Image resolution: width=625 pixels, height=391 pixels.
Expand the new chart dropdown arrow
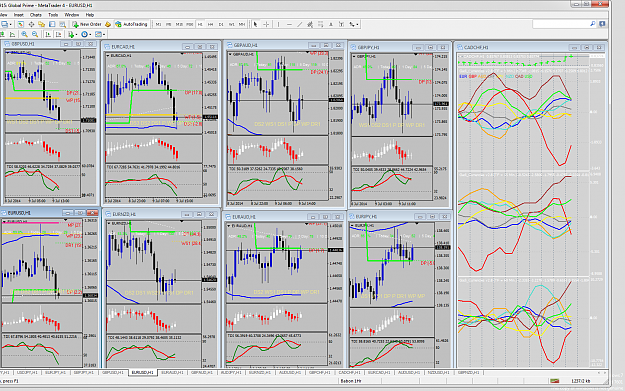10,24
